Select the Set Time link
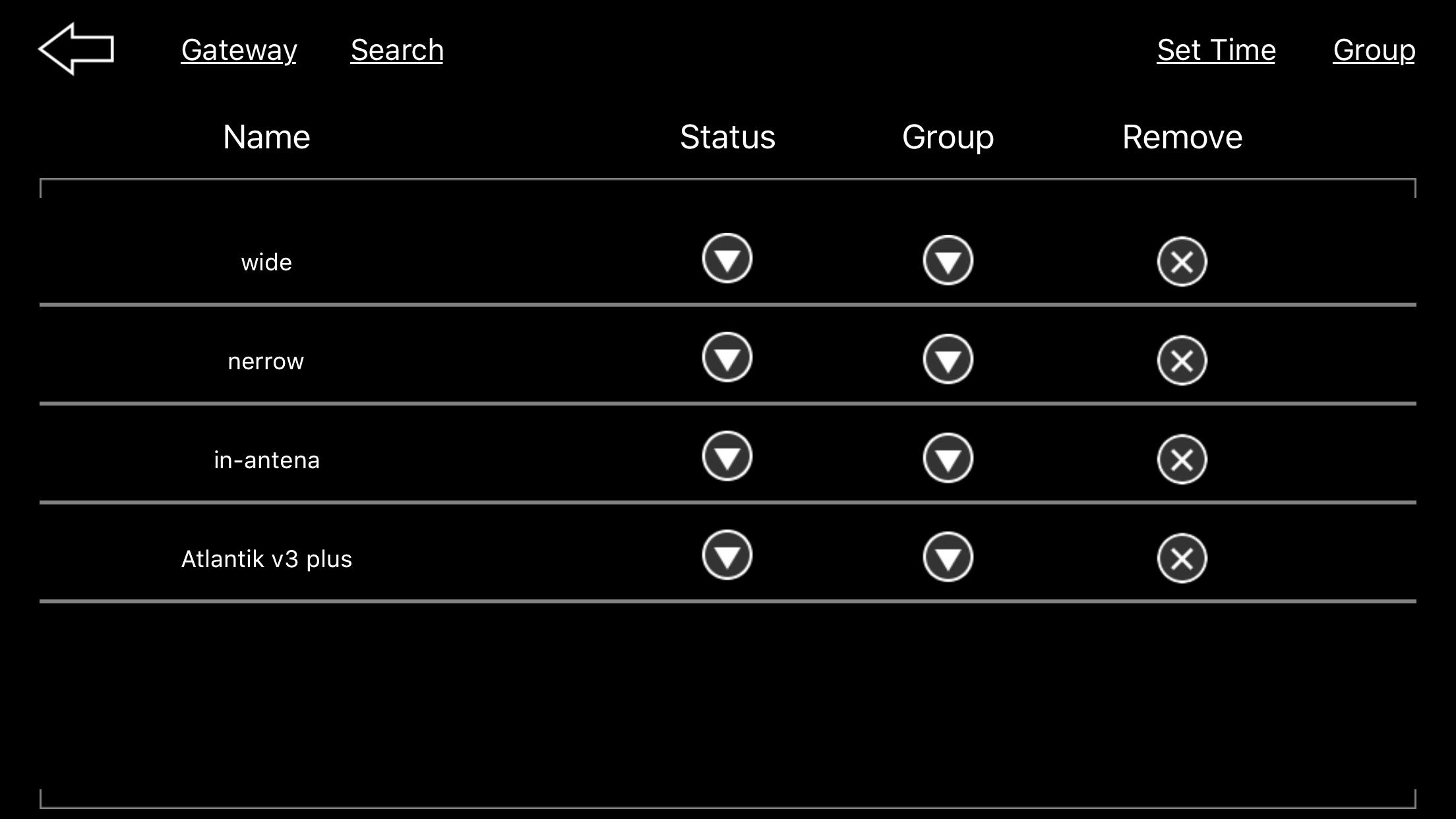This screenshot has width=1456, height=819. point(1216,50)
